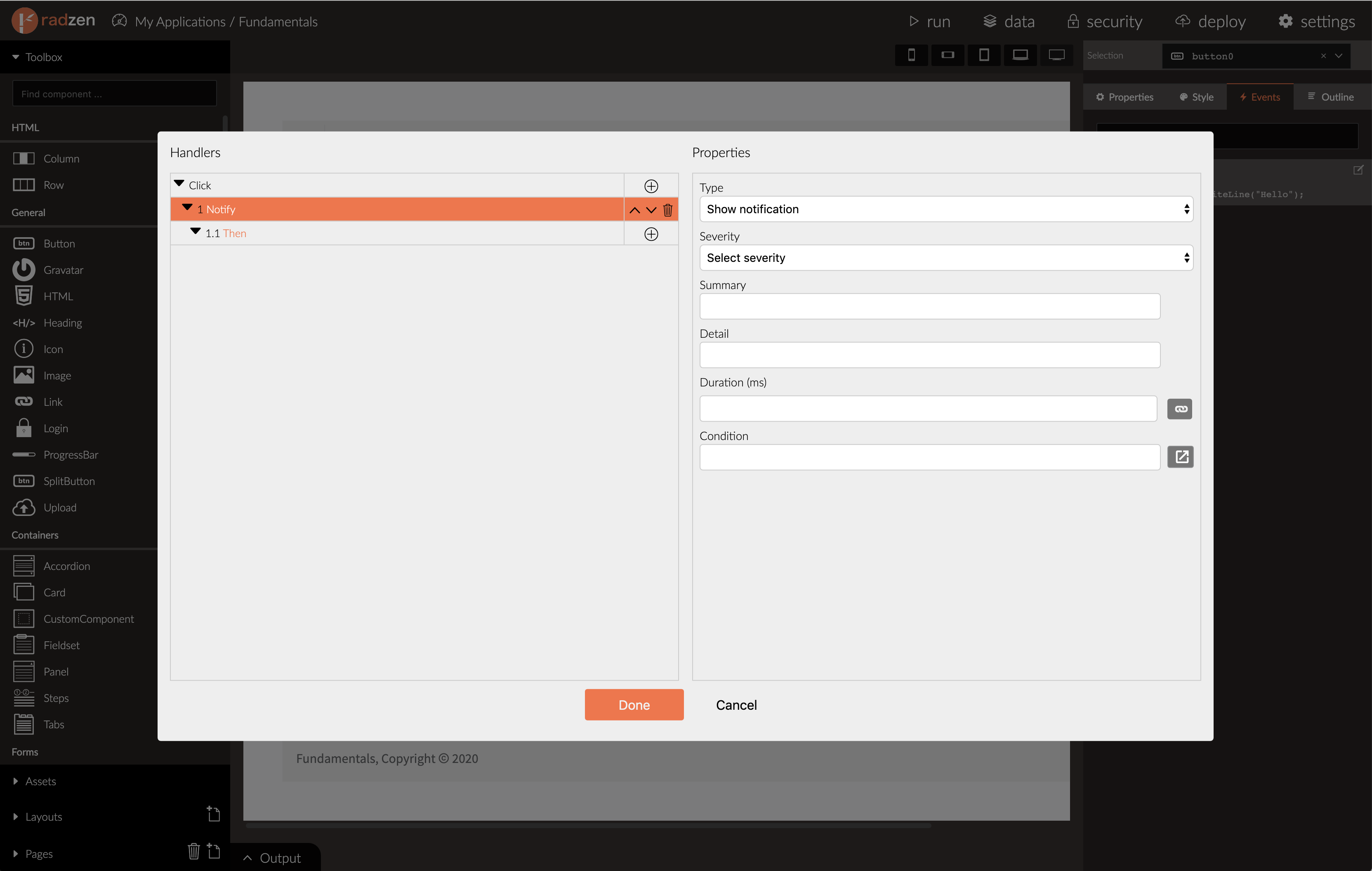This screenshot has height=871, width=1372.
Task: Open the Type dropdown showing Show notification
Action: pyautogui.click(x=946, y=209)
